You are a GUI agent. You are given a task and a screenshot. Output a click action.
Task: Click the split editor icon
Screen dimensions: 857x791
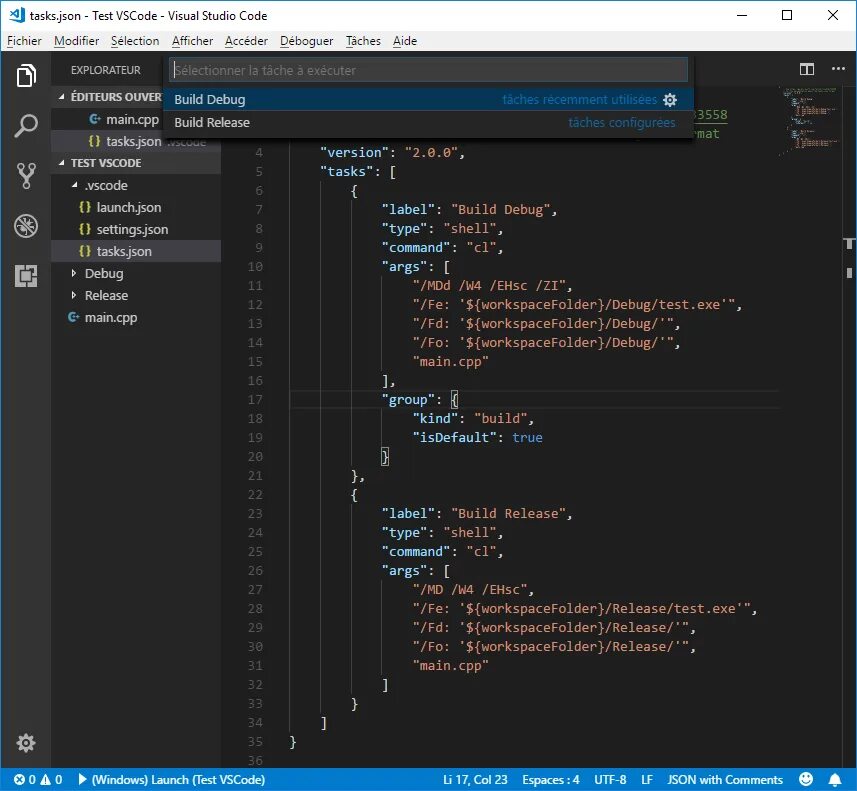coord(807,69)
